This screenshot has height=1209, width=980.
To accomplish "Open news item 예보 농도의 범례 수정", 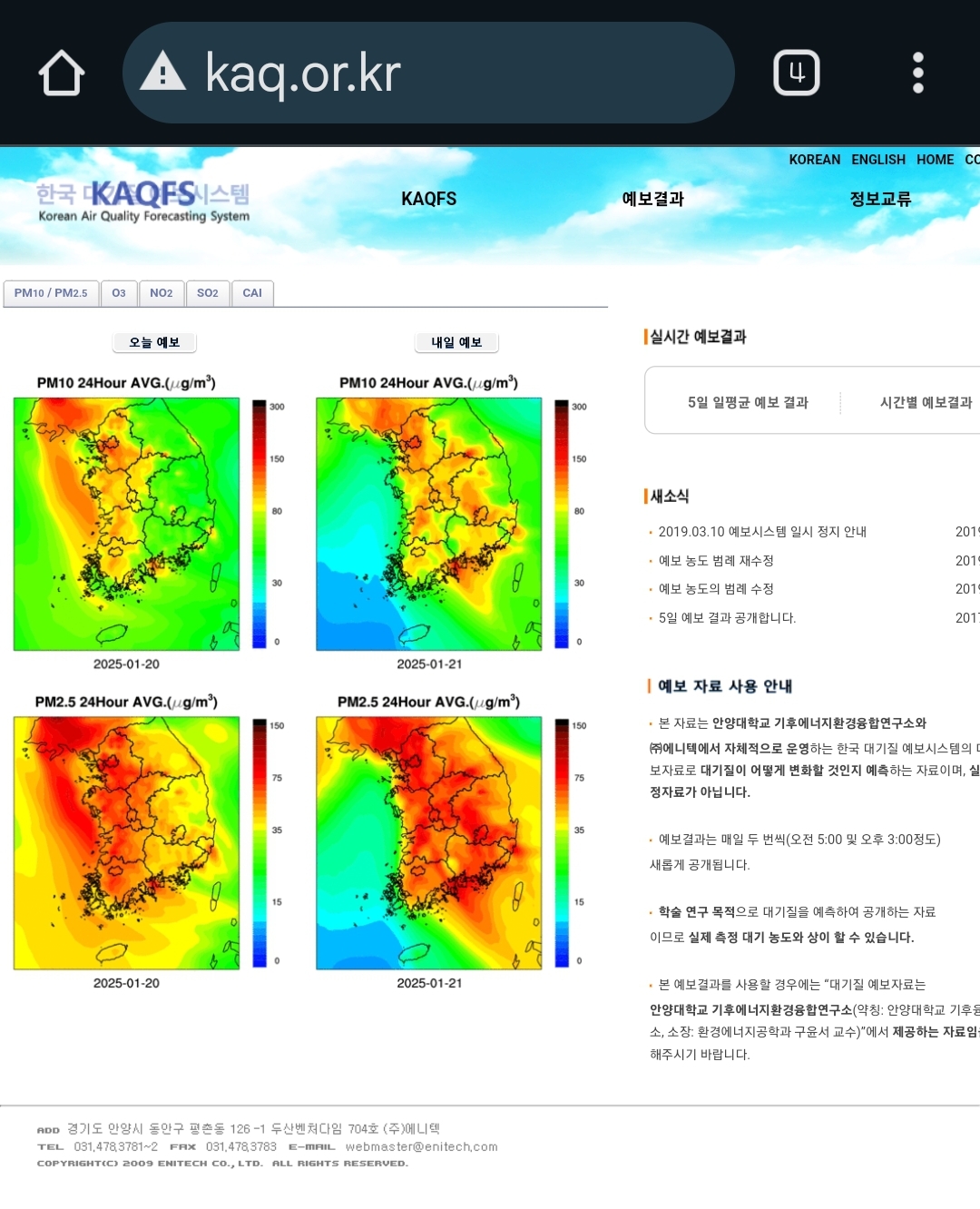I will [x=716, y=589].
